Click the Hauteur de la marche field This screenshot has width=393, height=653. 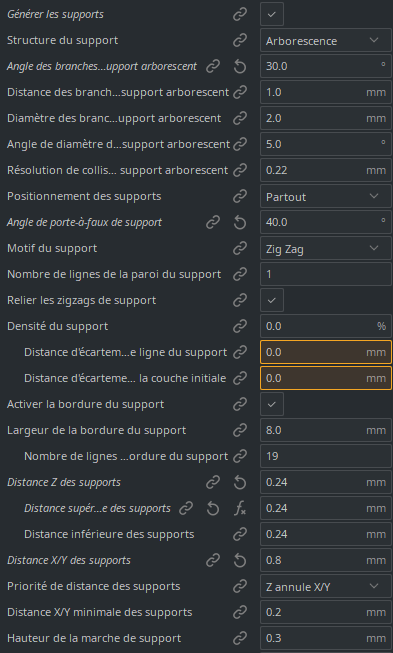point(326,638)
